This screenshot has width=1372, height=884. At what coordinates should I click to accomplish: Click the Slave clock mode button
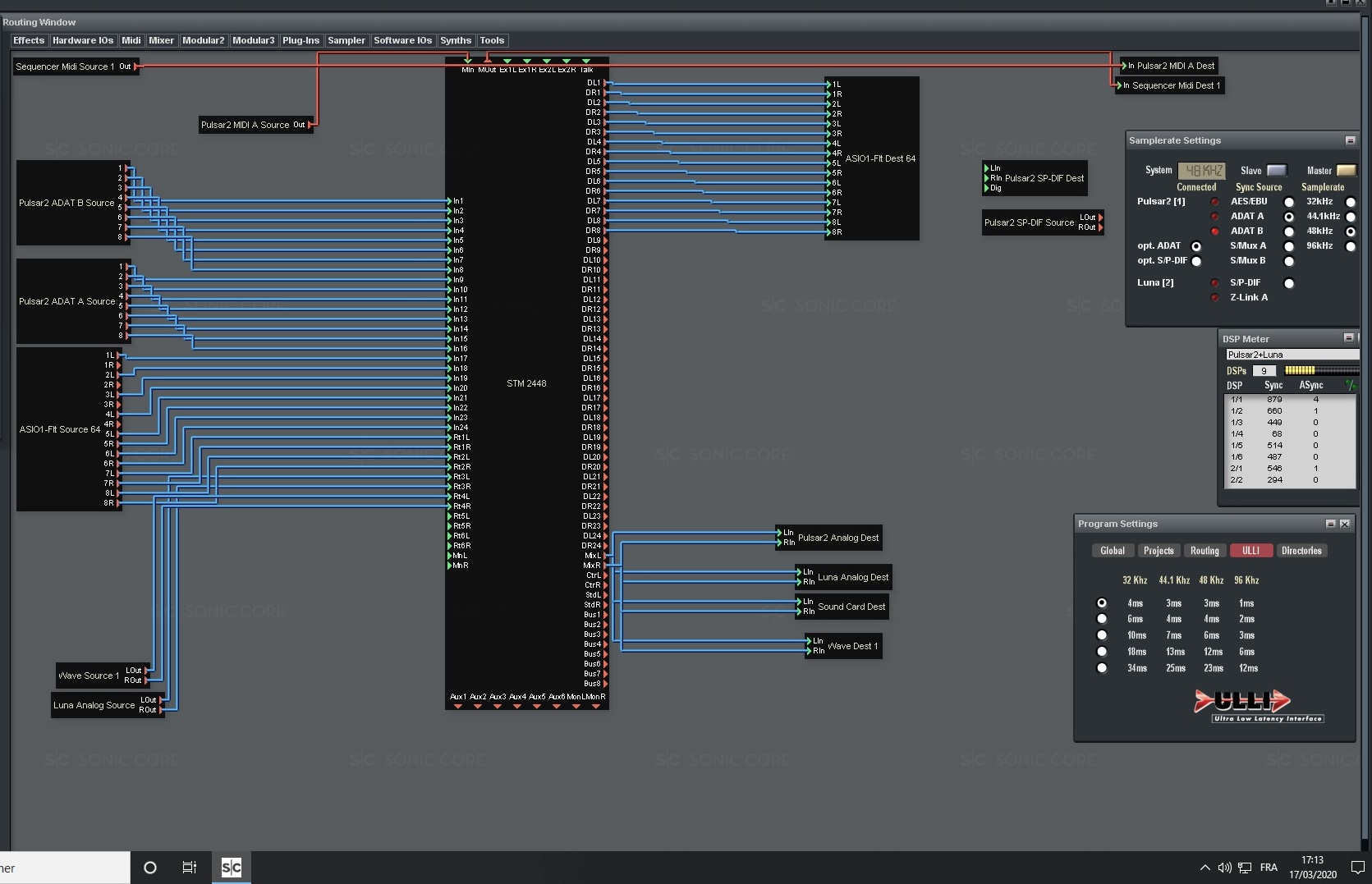click(1277, 171)
